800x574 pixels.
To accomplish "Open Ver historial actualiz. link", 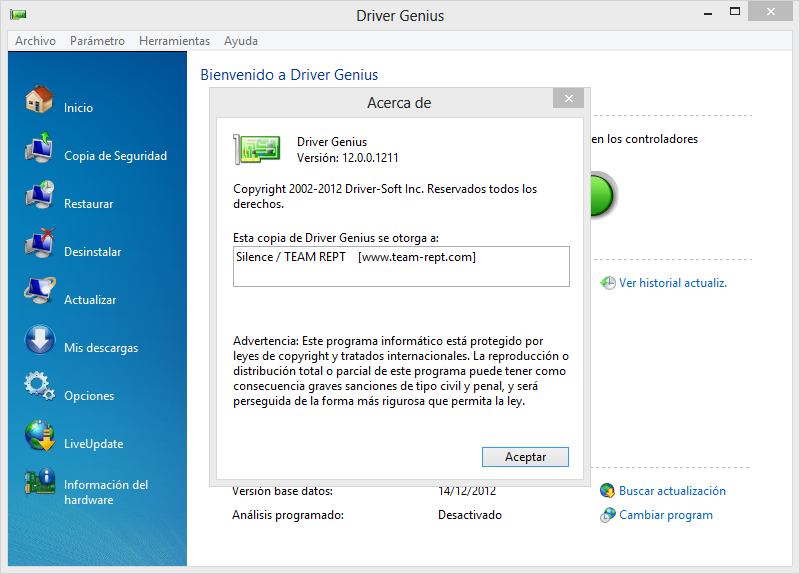I will (x=672, y=283).
